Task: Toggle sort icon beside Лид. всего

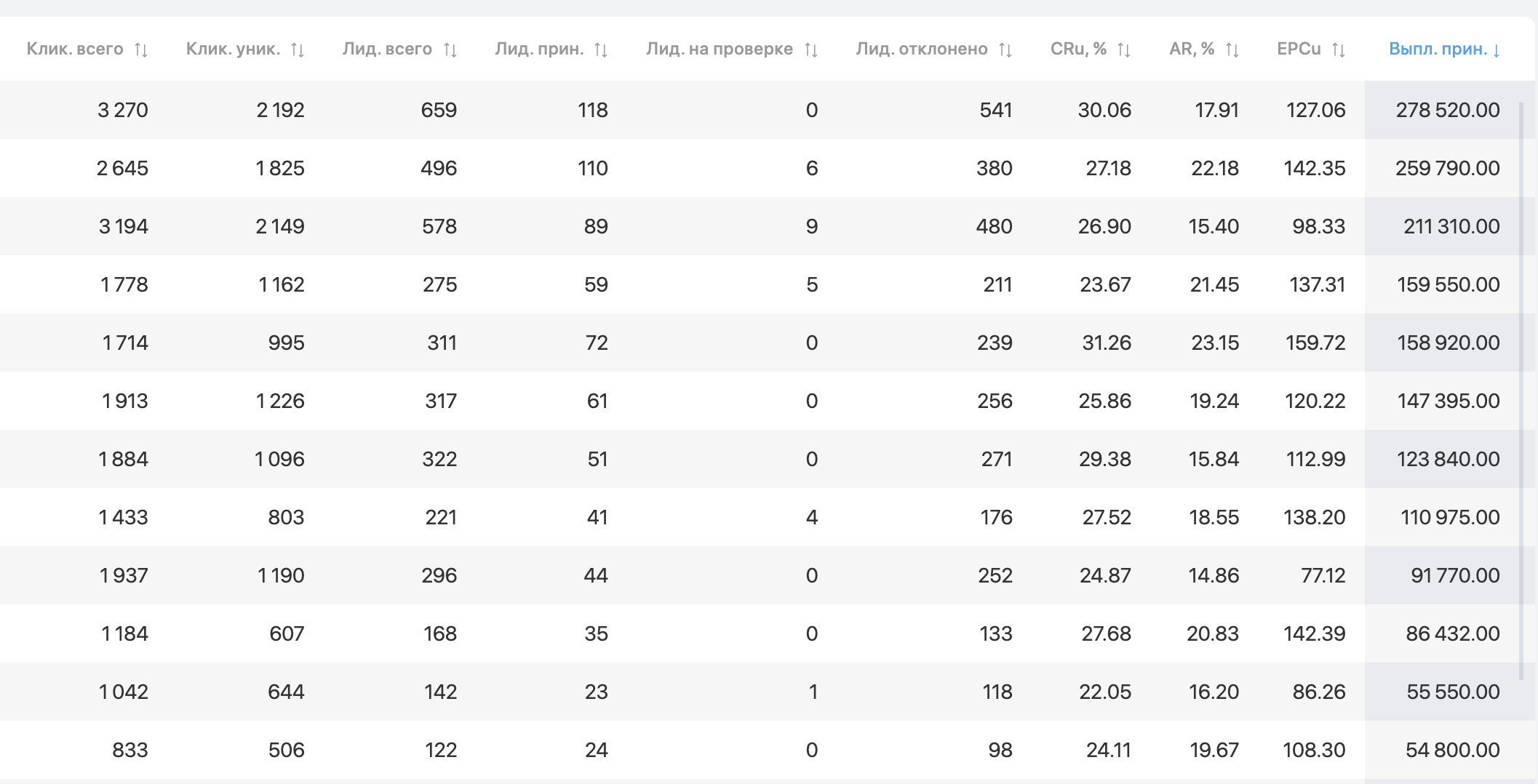Action: 450,49
